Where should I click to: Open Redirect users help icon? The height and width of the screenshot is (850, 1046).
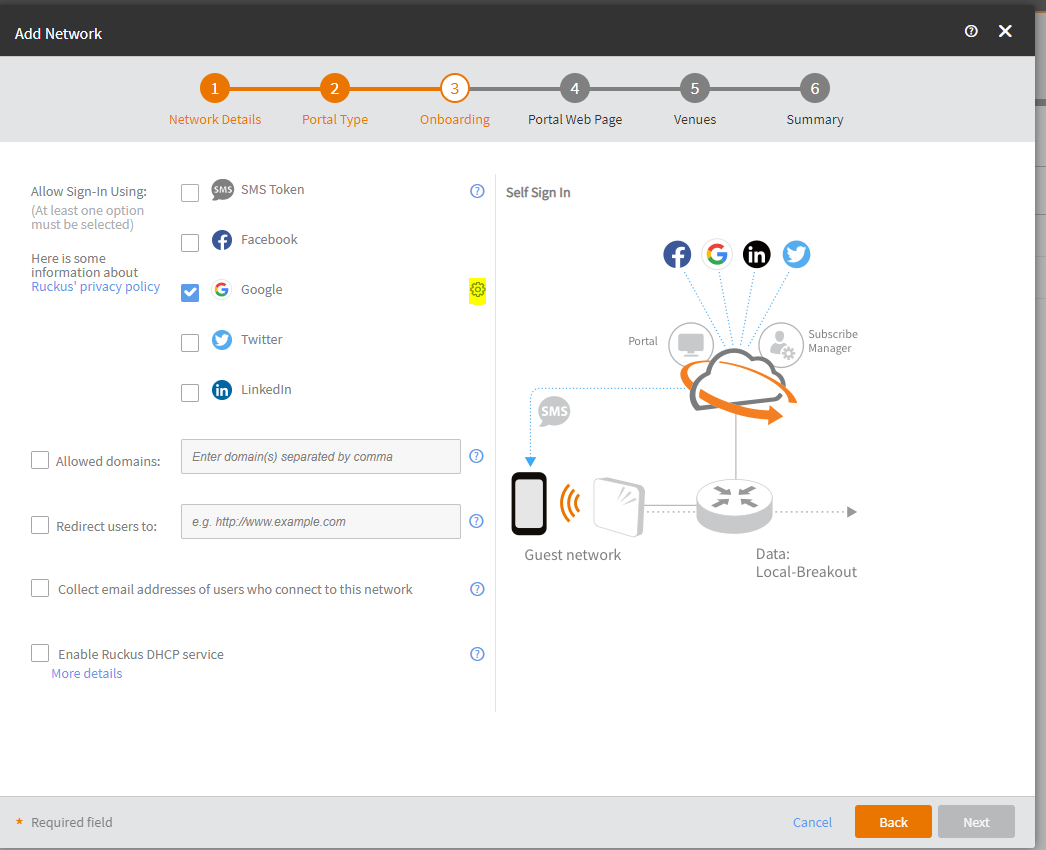coord(476,521)
